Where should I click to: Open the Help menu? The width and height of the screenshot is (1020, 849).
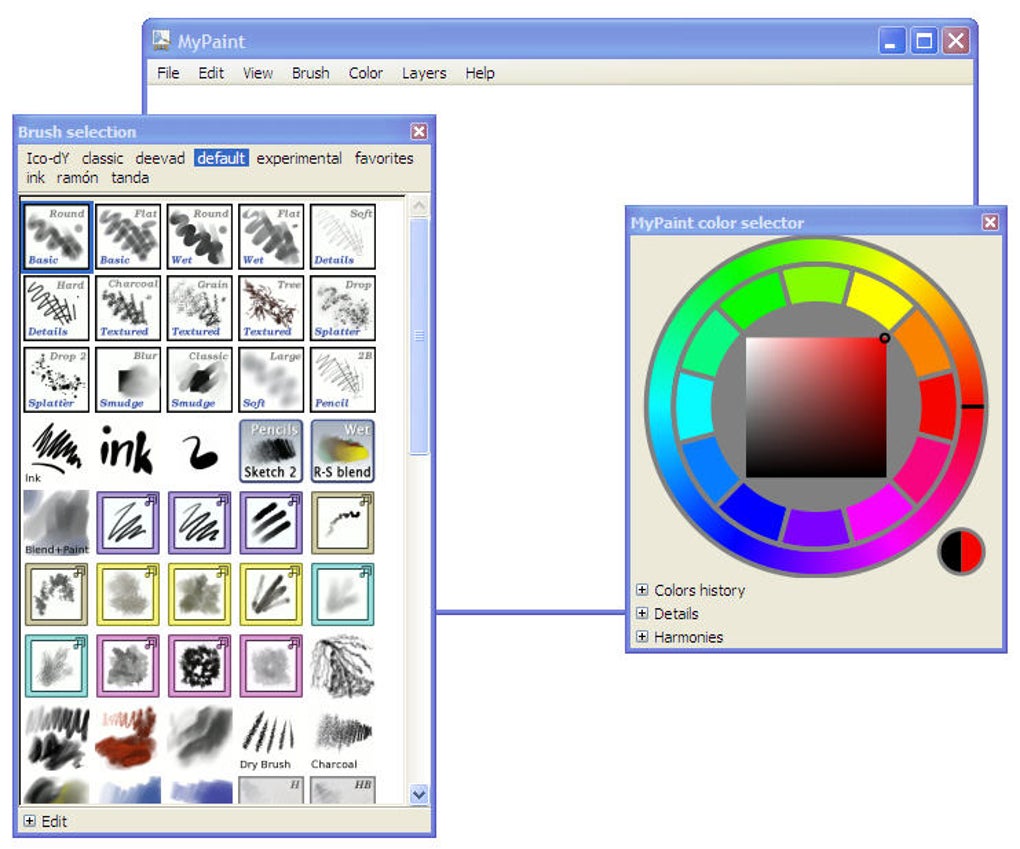point(479,73)
